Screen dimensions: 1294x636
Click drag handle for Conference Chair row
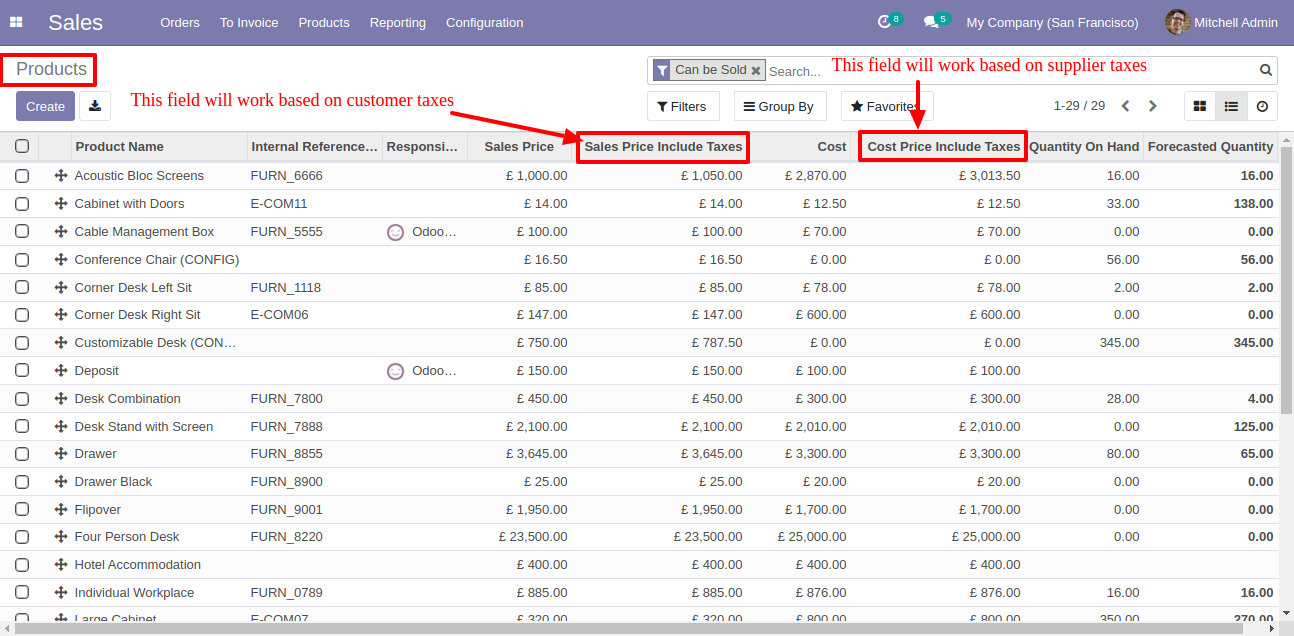(x=60, y=260)
